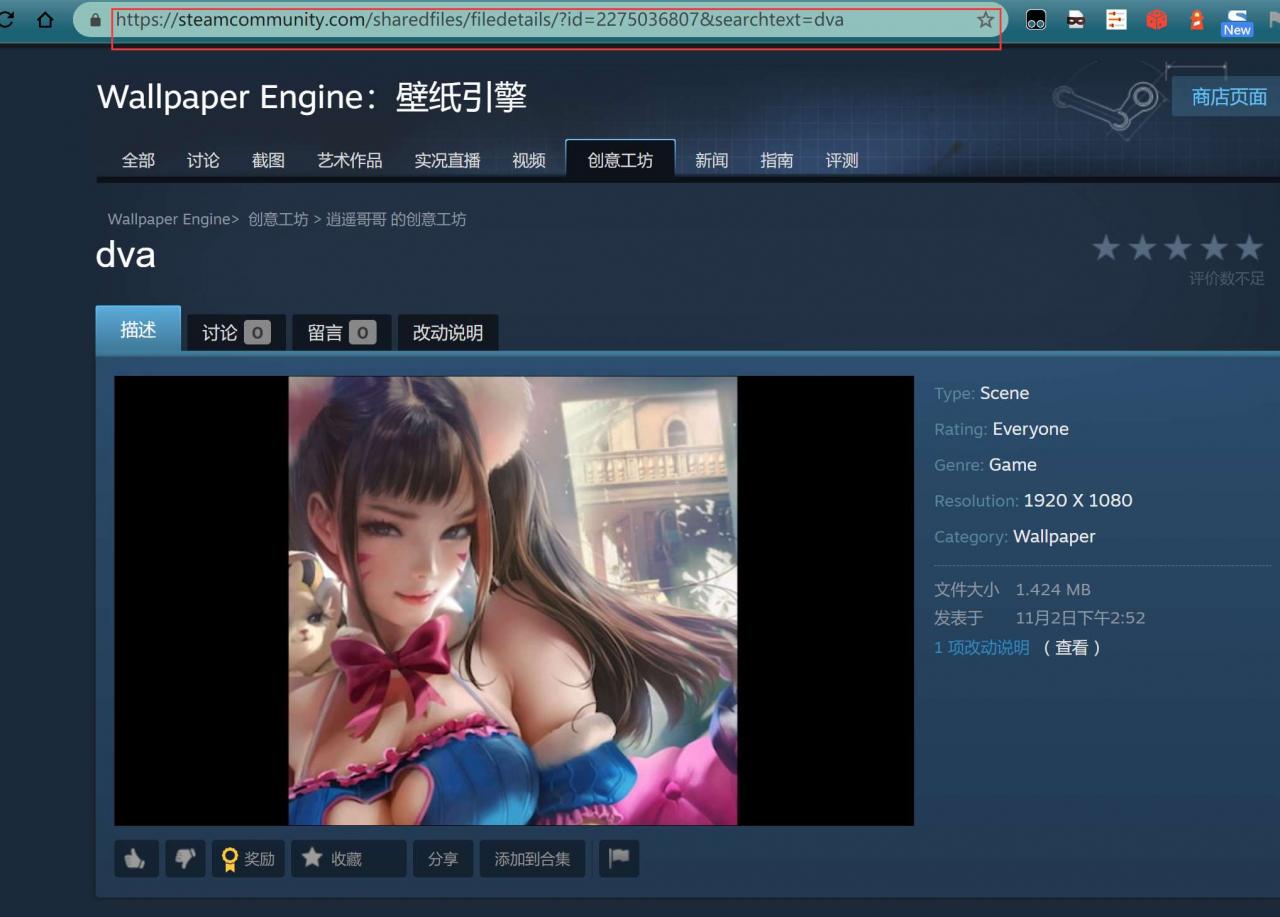Select the 艺术作品 tab
This screenshot has width=1280, height=917.
pos(350,160)
